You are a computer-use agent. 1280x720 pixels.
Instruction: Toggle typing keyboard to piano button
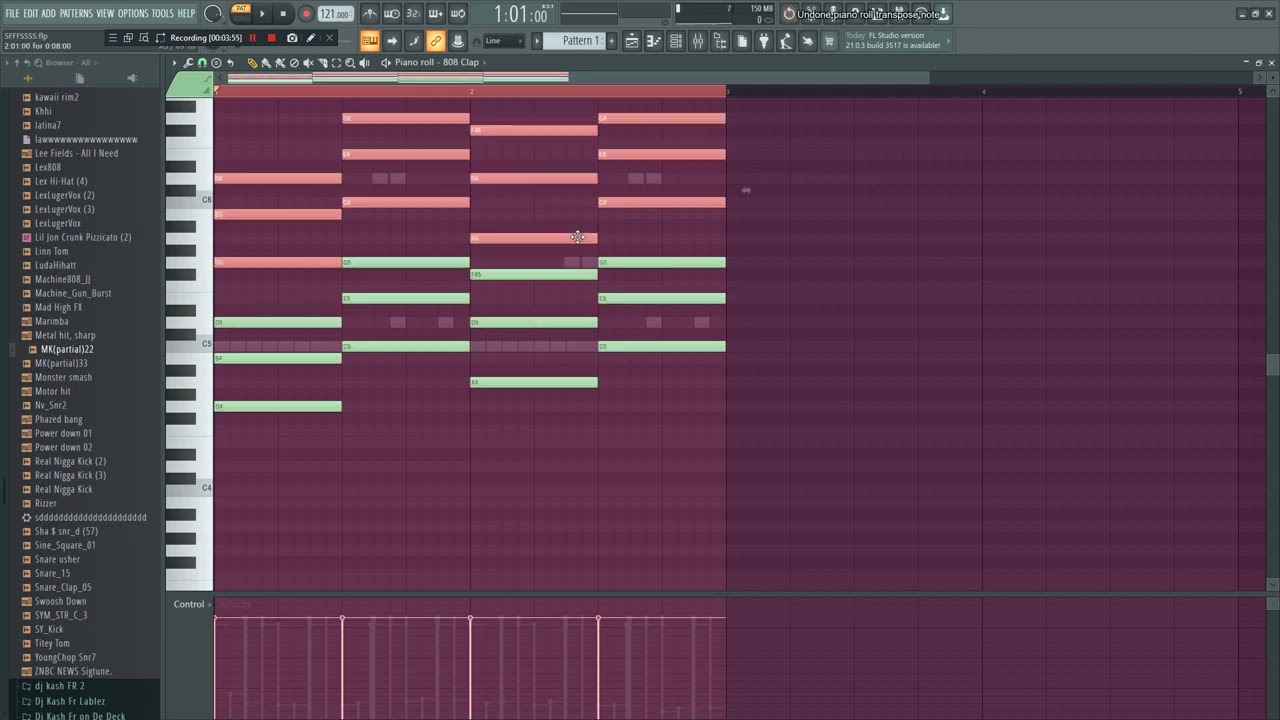pos(370,41)
